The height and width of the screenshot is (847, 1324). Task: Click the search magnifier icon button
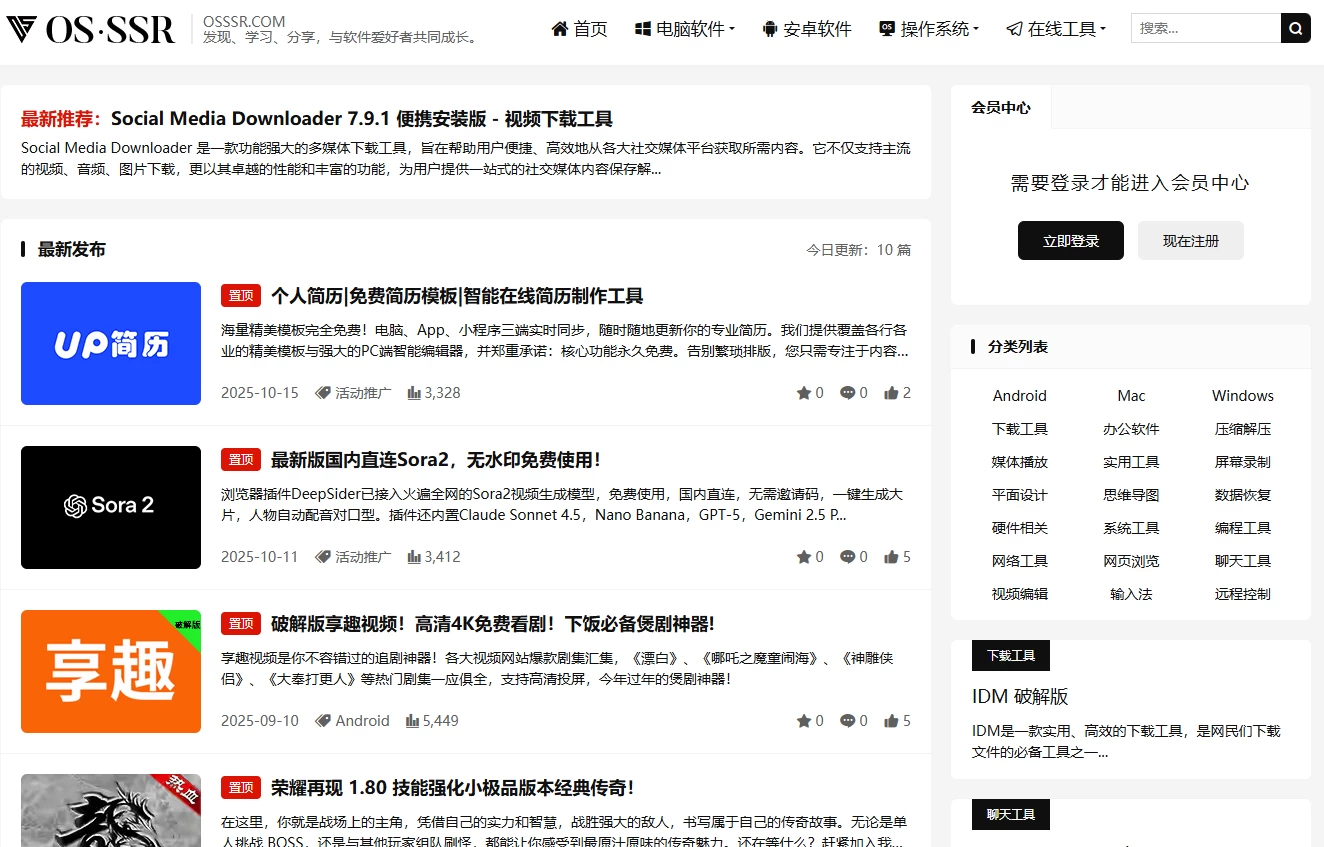(1295, 29)
